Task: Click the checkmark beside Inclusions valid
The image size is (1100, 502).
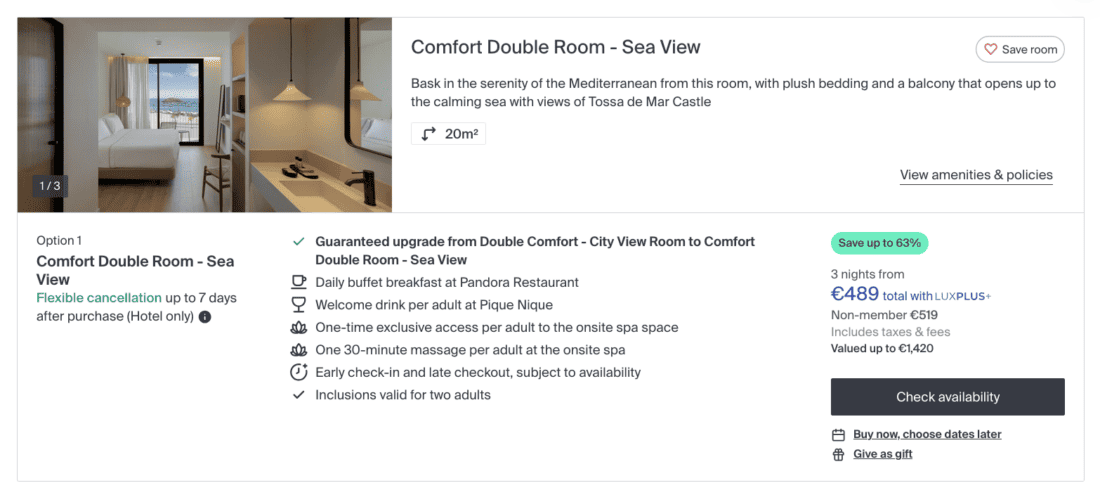Action: 298,395
